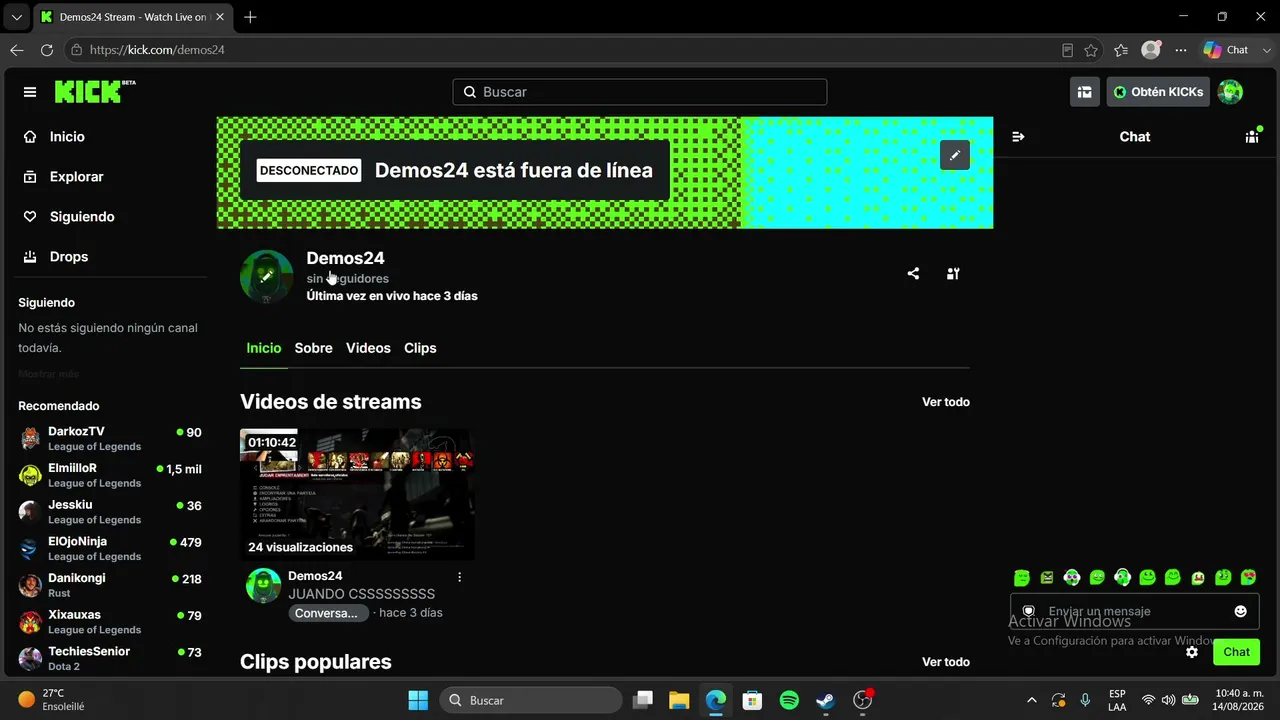Click the KICK logo

[95, 92]
